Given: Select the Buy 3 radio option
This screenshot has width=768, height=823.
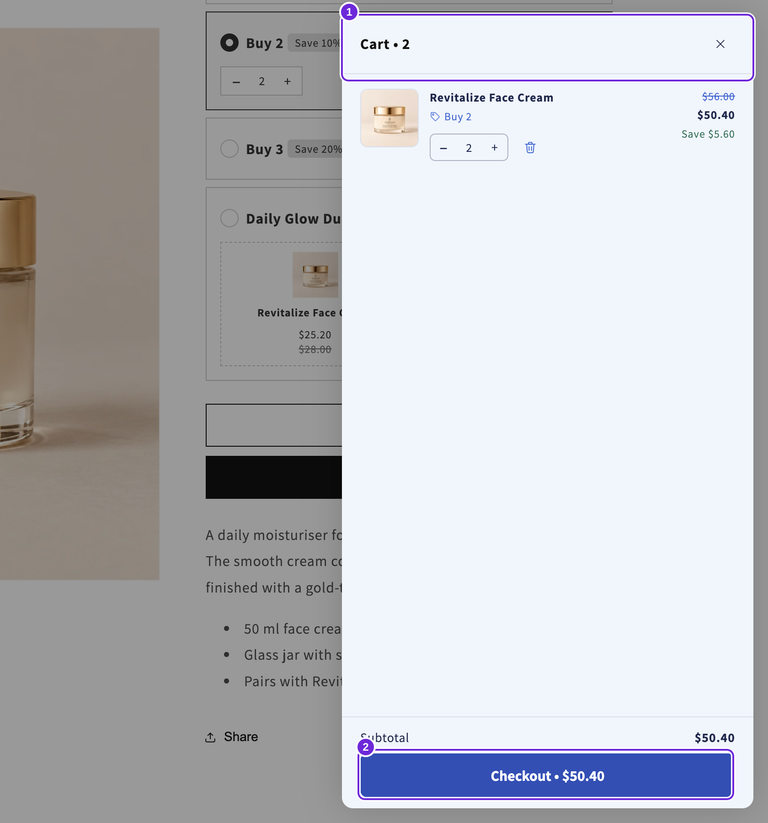Looking at the screenshot, I should 229,149.
